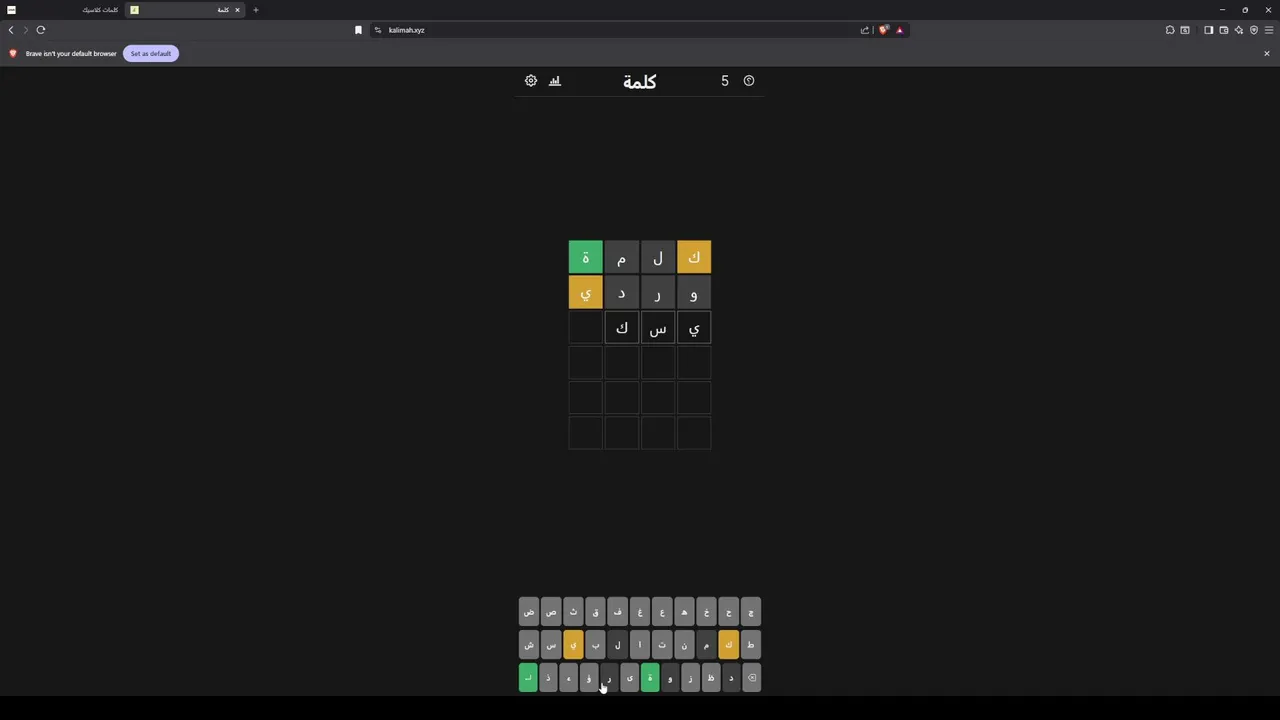Go back to the previous page

pos(11,30)
